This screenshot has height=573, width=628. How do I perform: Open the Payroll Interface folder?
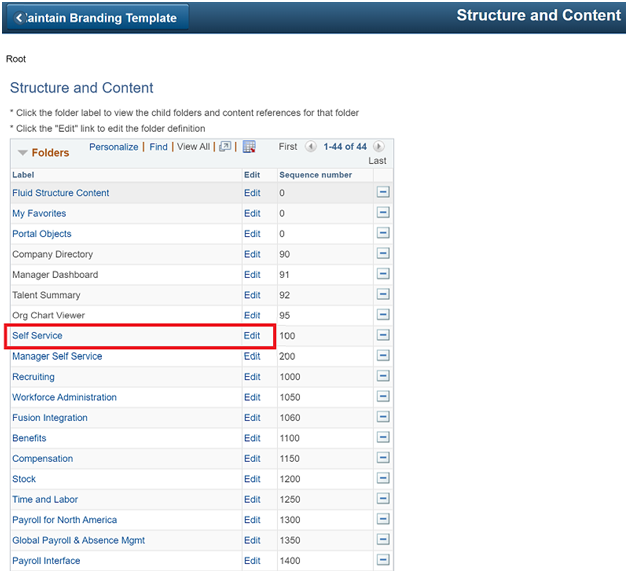[46, 561]
